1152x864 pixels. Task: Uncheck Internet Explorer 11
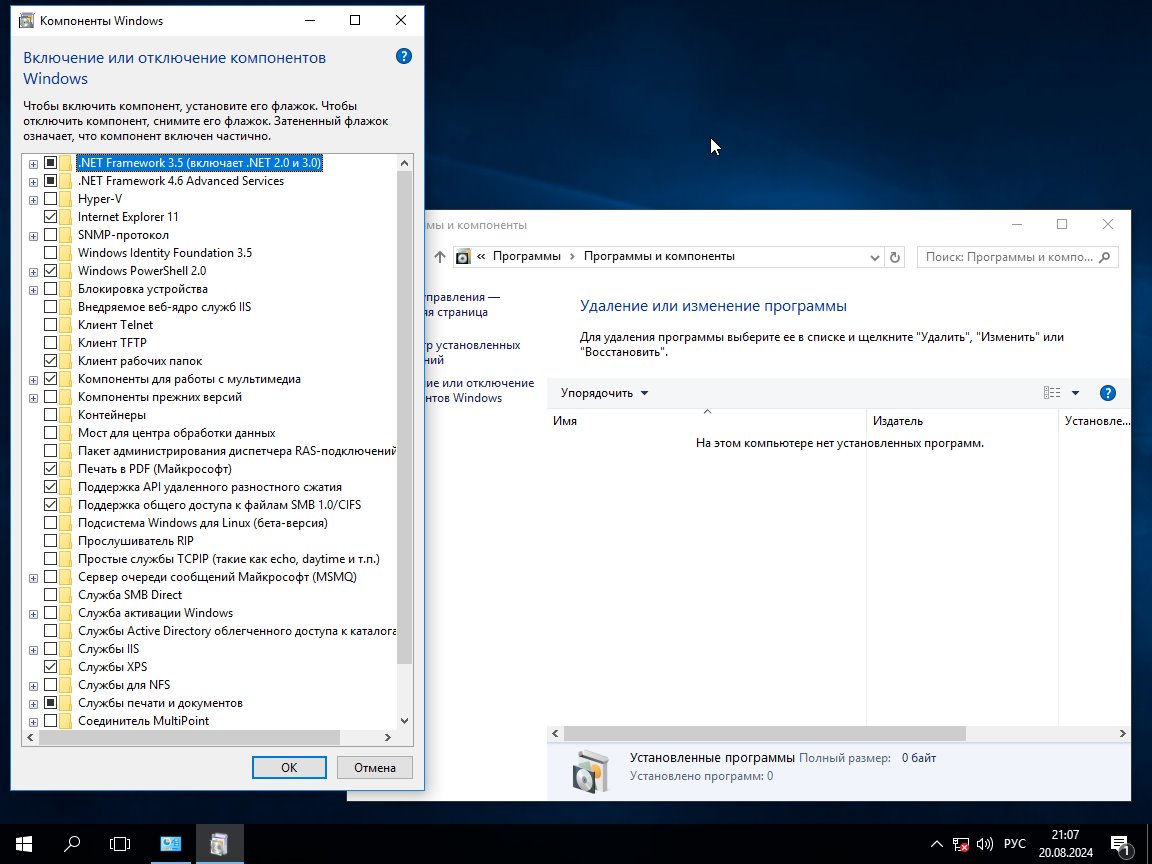(51, 217)
